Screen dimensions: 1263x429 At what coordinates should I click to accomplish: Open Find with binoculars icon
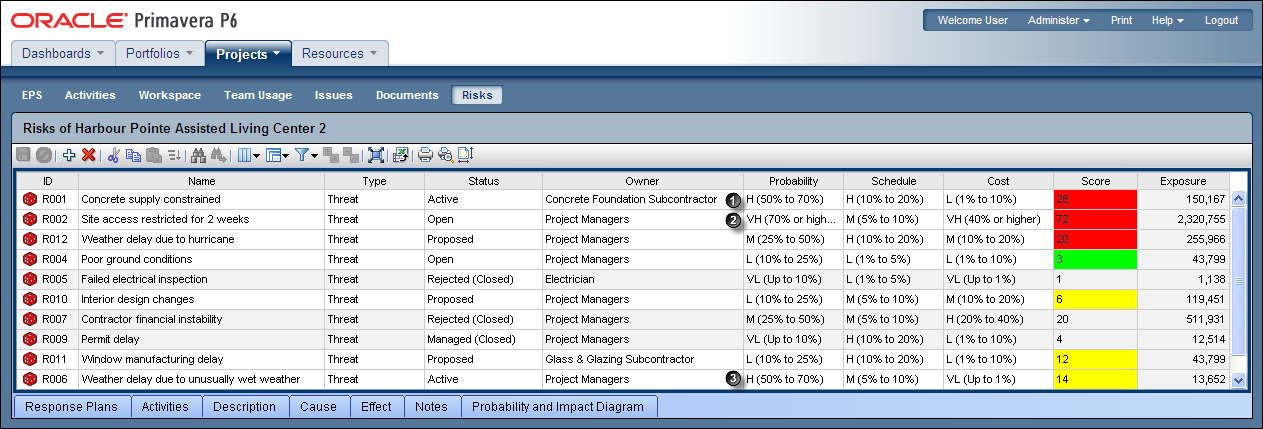198,155
